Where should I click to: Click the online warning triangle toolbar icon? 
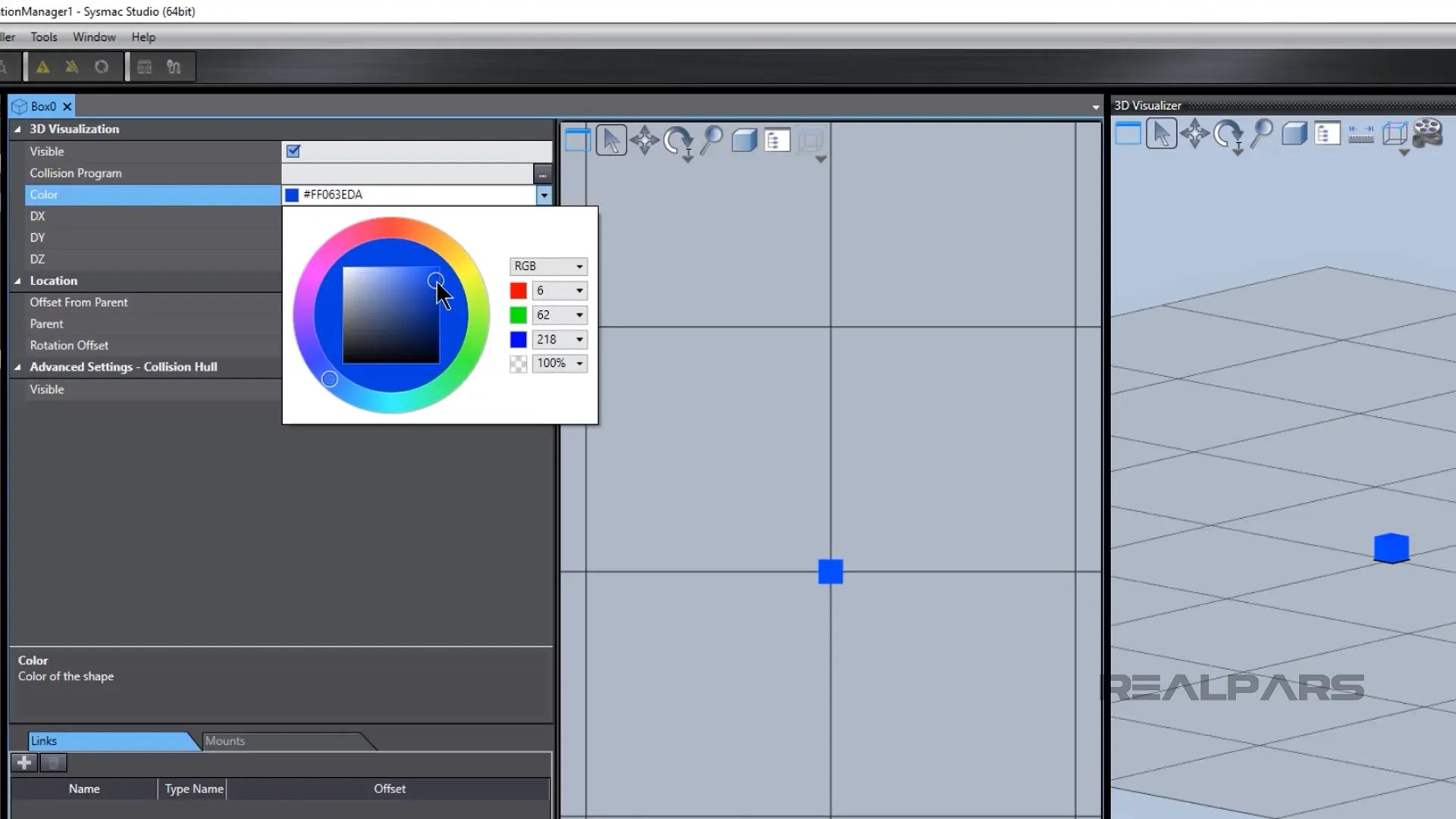[x=42, y=67]
